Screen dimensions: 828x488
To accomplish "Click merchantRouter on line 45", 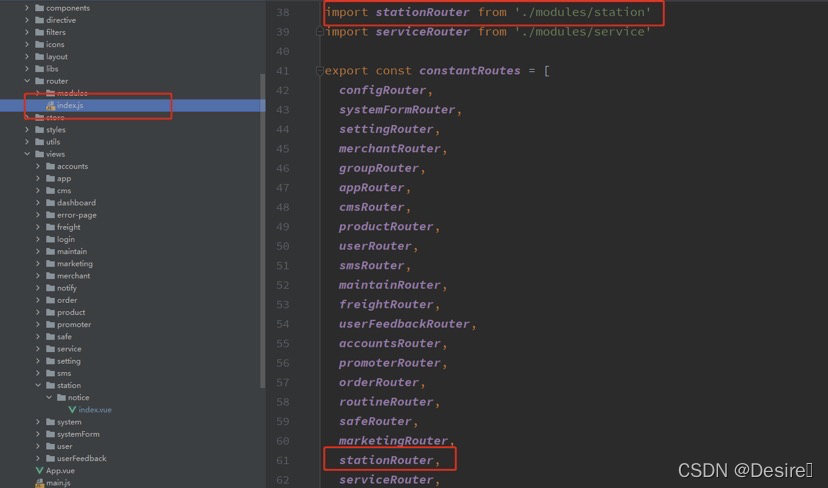I will pyautogui.click(x=389, y=149).
